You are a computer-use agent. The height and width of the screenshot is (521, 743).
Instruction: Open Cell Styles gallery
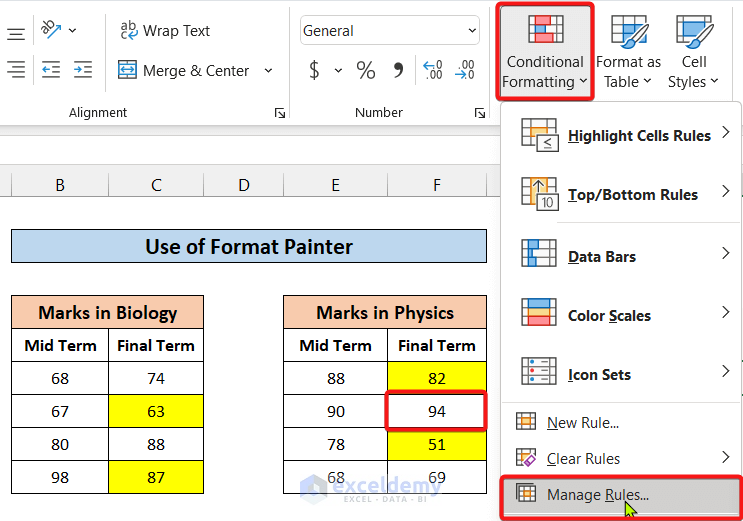[x=693, y=52]
